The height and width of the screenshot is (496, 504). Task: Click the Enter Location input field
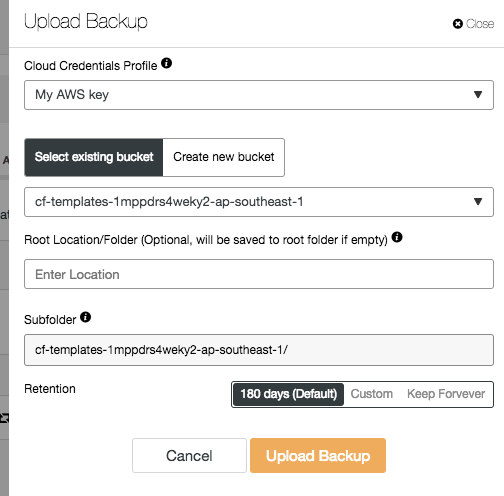click(259, 274)
